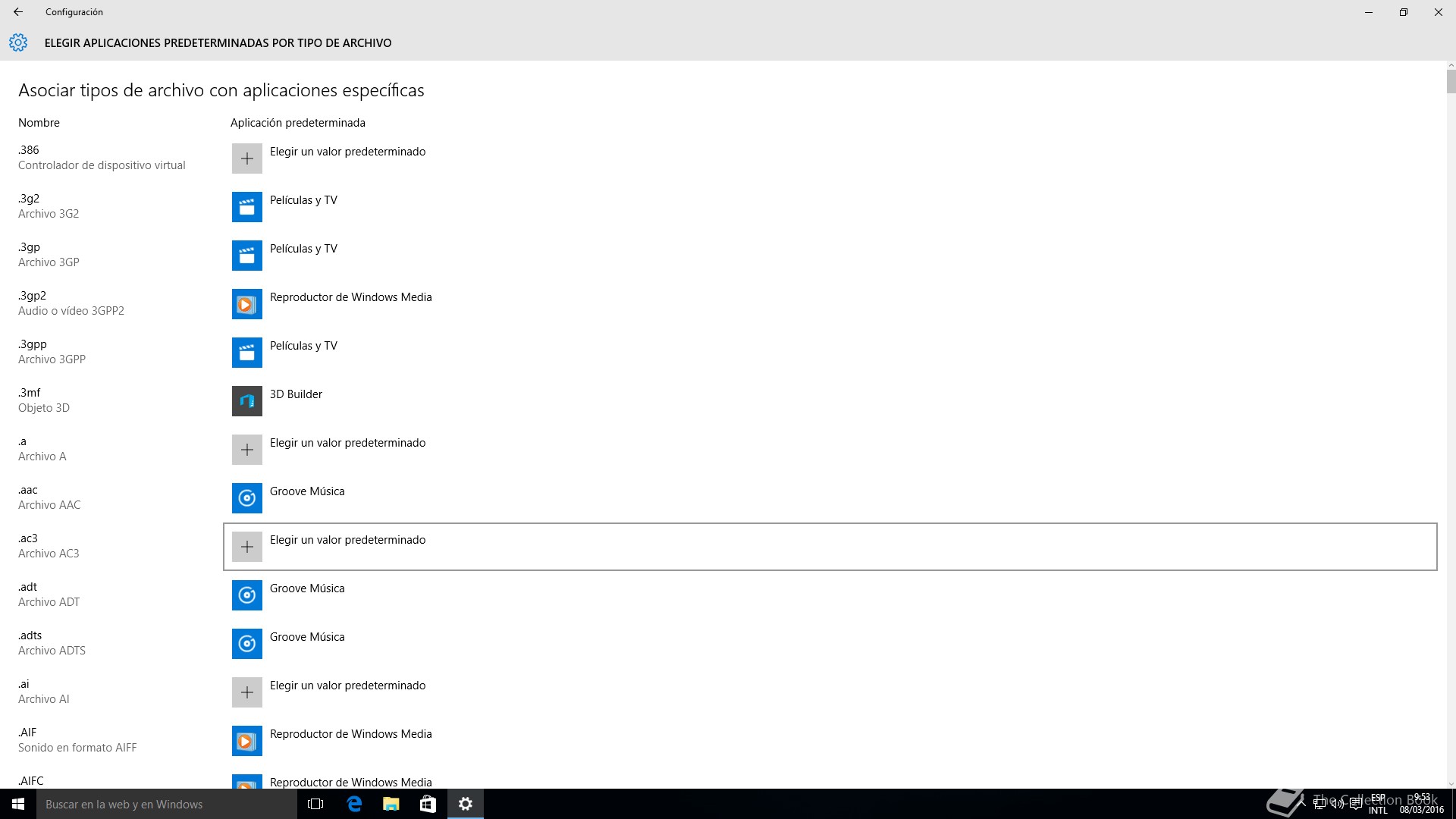1456x819 pixels.
Task: Click the plus icon for .a file type
Action: 246,450
